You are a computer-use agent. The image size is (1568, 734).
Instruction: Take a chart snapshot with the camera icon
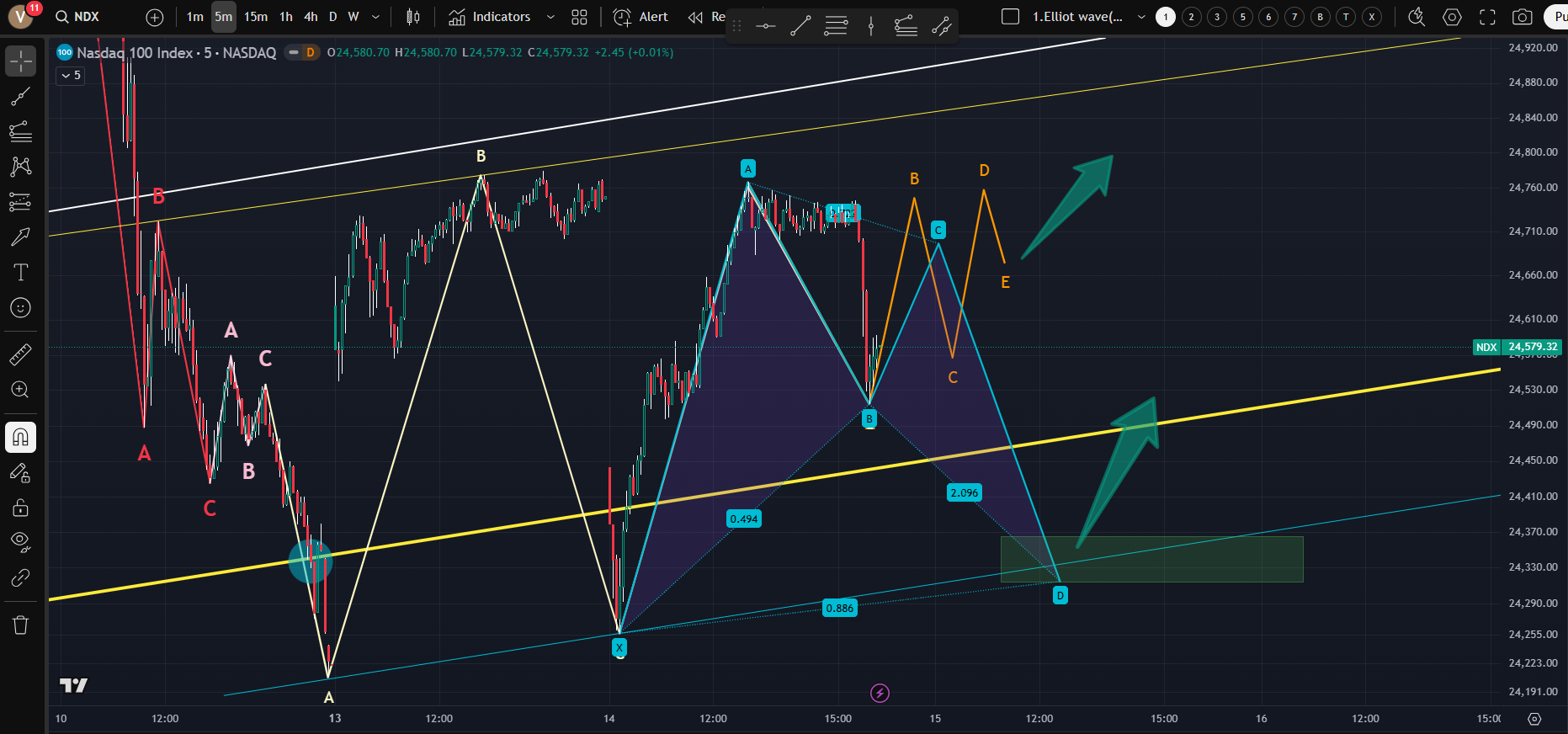[x=1522, y=17]
